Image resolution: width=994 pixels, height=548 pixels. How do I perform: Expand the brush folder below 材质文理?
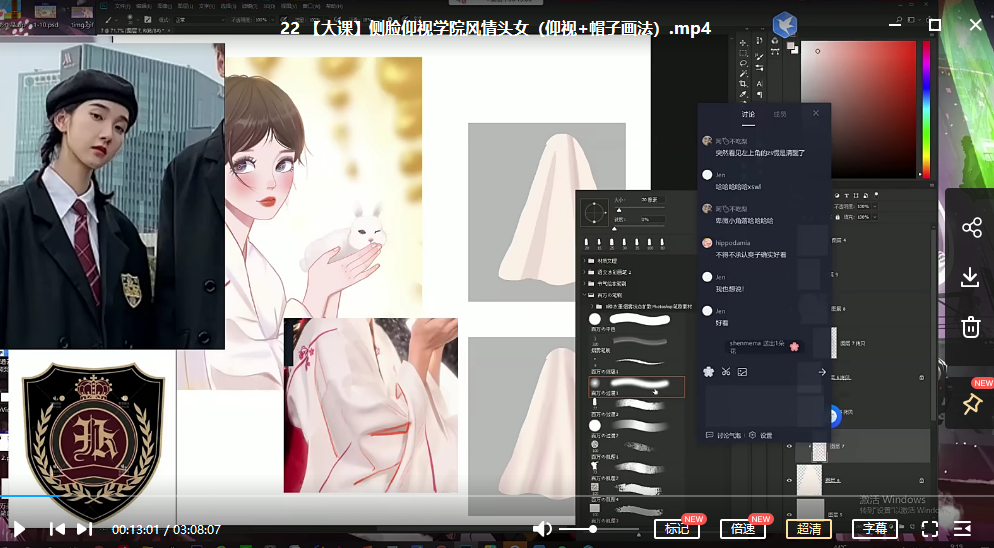click(584, 272)
